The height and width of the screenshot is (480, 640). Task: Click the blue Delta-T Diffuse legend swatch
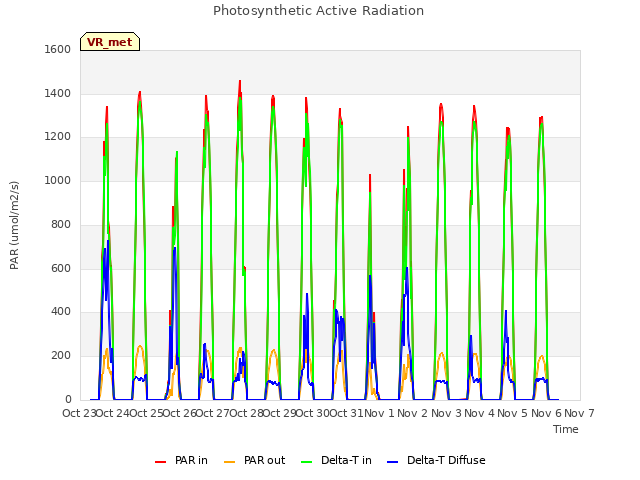(x=393, y=462)
